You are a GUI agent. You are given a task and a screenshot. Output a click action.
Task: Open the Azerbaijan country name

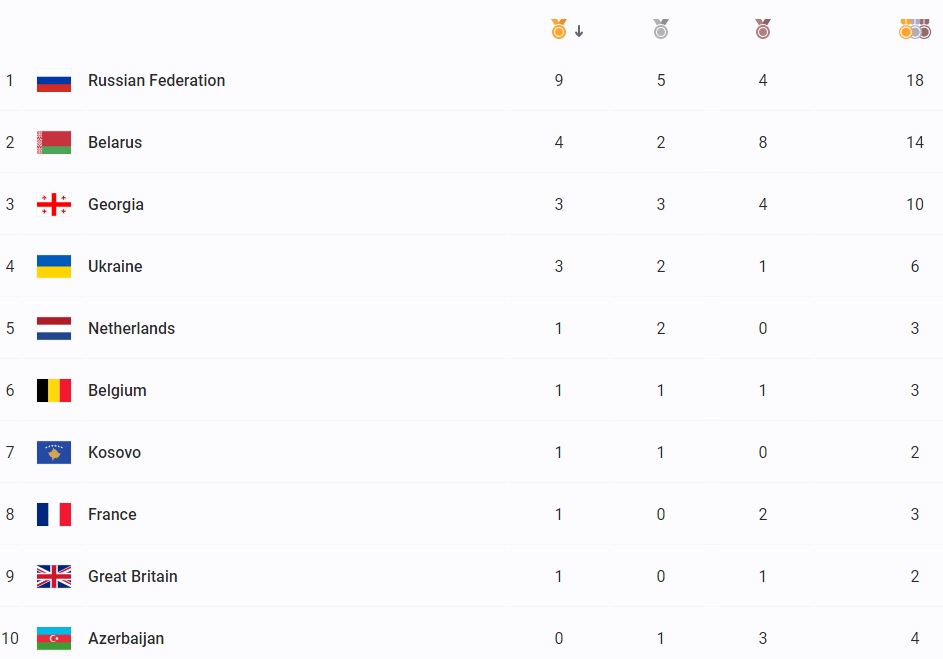click(x=126, y=639)
